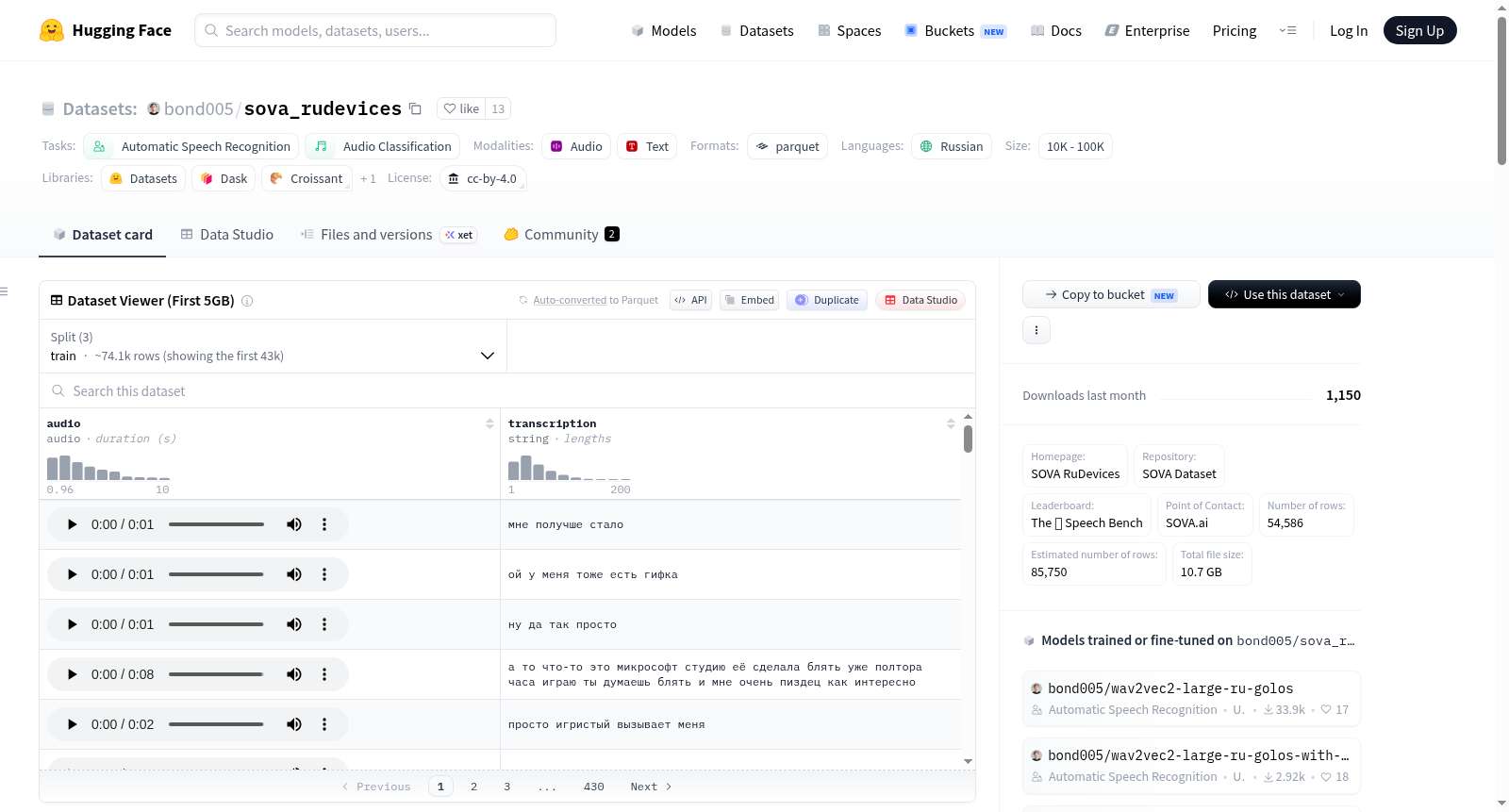This screenshot has width=1509, height=812.
Task: Open Datasets in the top navigation
Action: (x=757, y=31)
